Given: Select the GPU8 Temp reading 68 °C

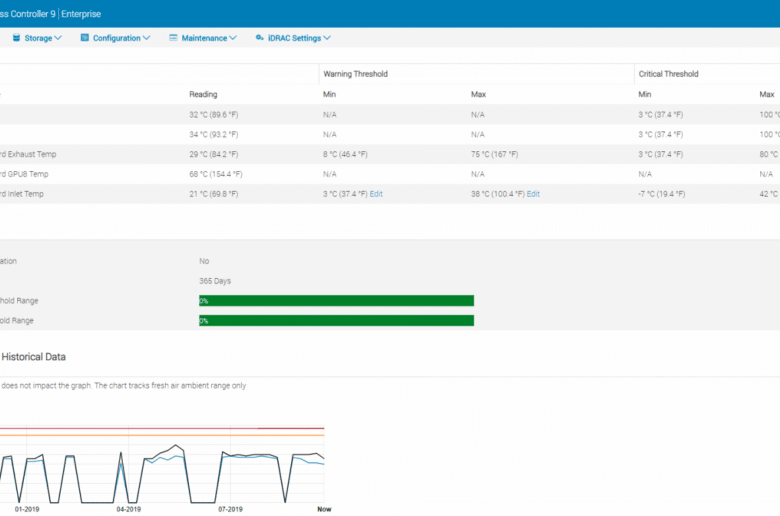Looking at the screenshot, I should point(215,174).
